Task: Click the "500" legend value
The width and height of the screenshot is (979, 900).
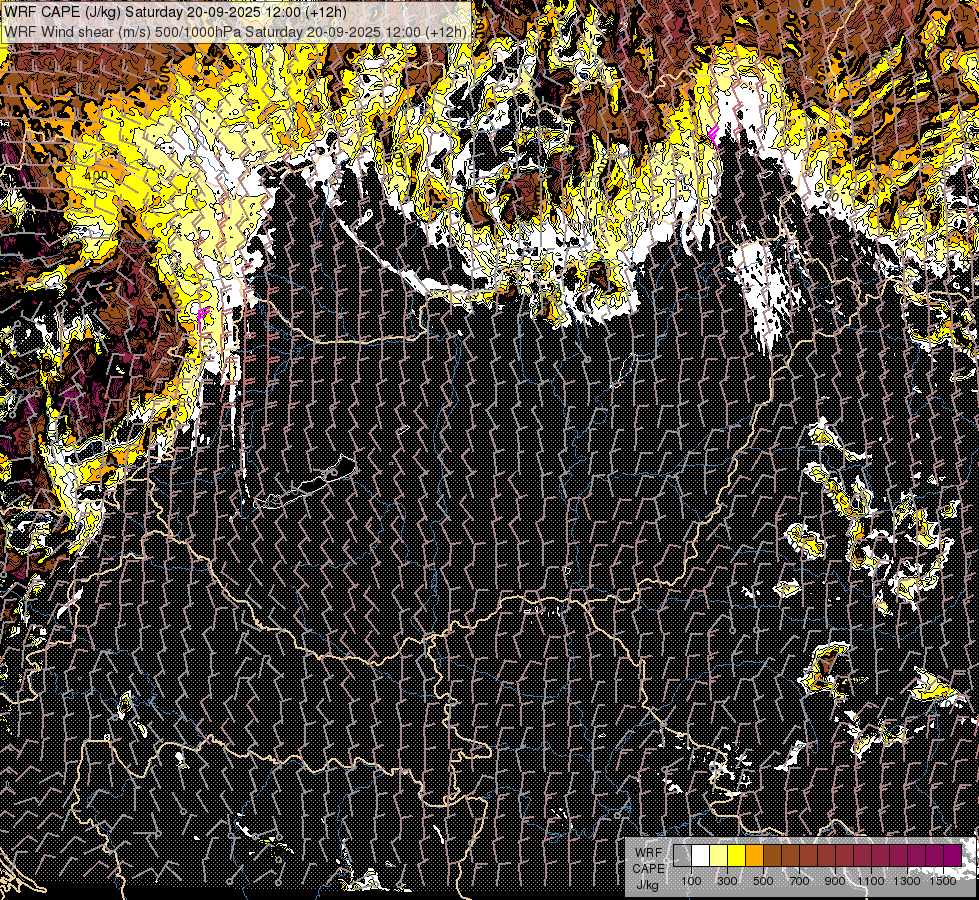Action: tap(763, 881)
